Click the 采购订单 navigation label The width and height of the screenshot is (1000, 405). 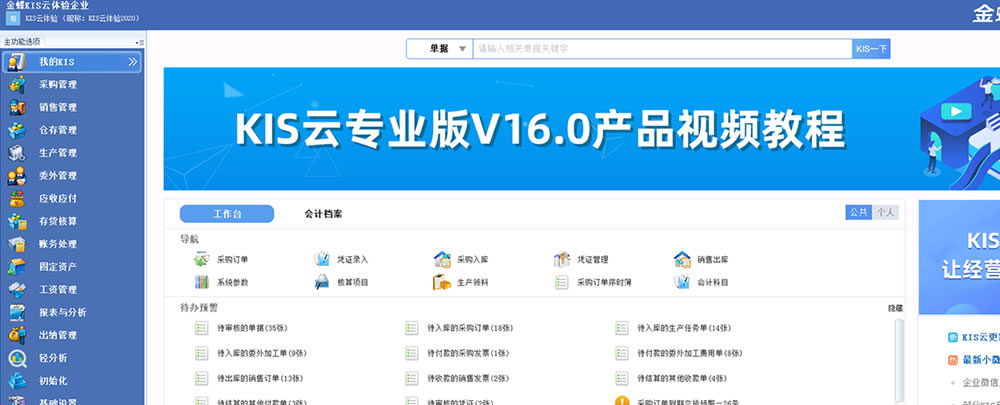pyautogui.click(x=232, y=260)
